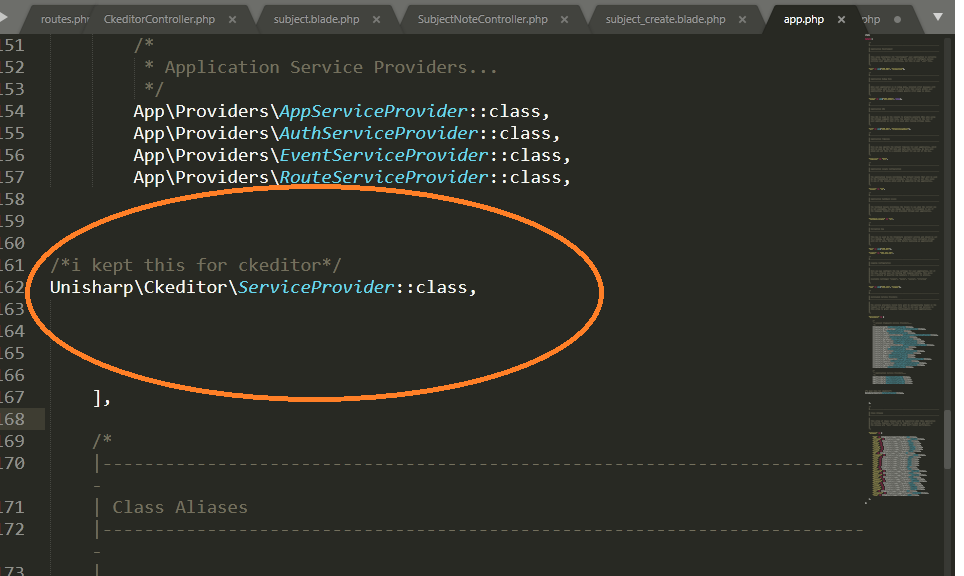This screenshot has height=576, width=964.
Task: Click the unsaved dot on the rightmost tab
Action: pyautogui.click(x=897, y=19)
